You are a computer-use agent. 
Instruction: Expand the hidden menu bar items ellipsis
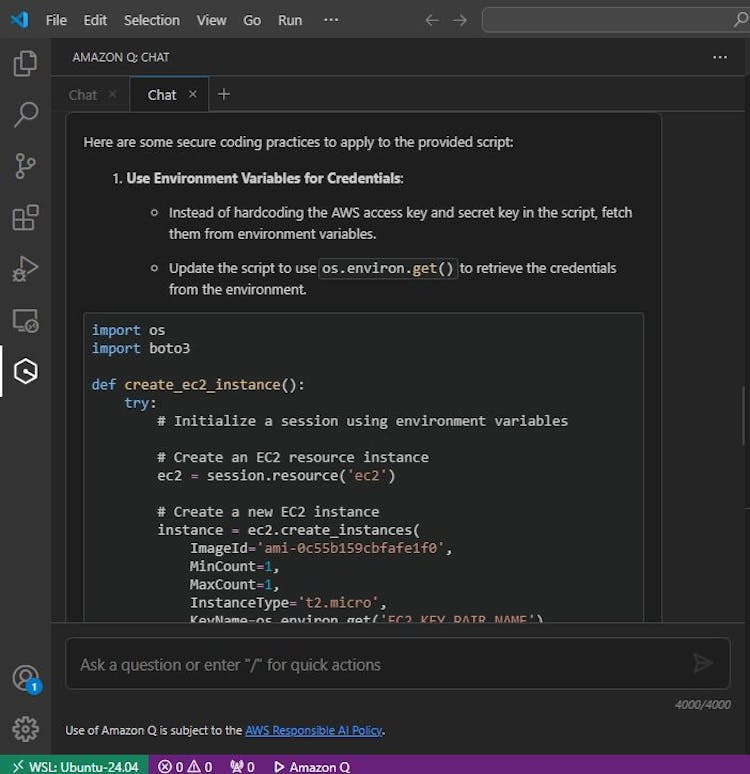click(331, 20)
